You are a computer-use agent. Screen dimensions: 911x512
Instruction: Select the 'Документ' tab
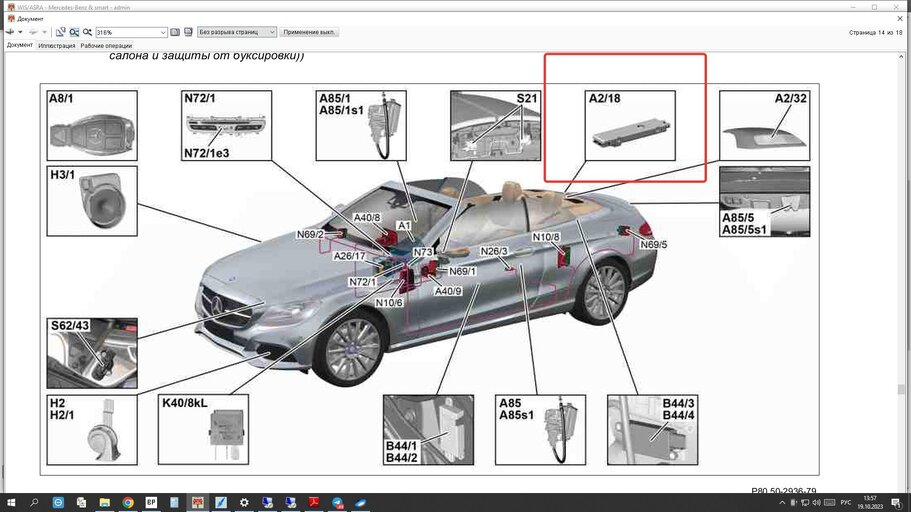[20, 45]
